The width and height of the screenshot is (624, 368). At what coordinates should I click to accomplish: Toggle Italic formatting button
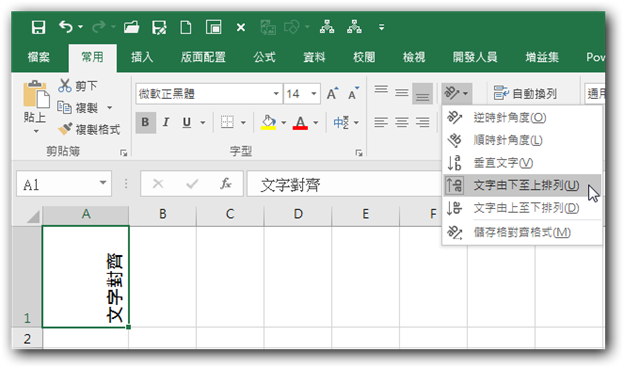(x=166, y=122)
